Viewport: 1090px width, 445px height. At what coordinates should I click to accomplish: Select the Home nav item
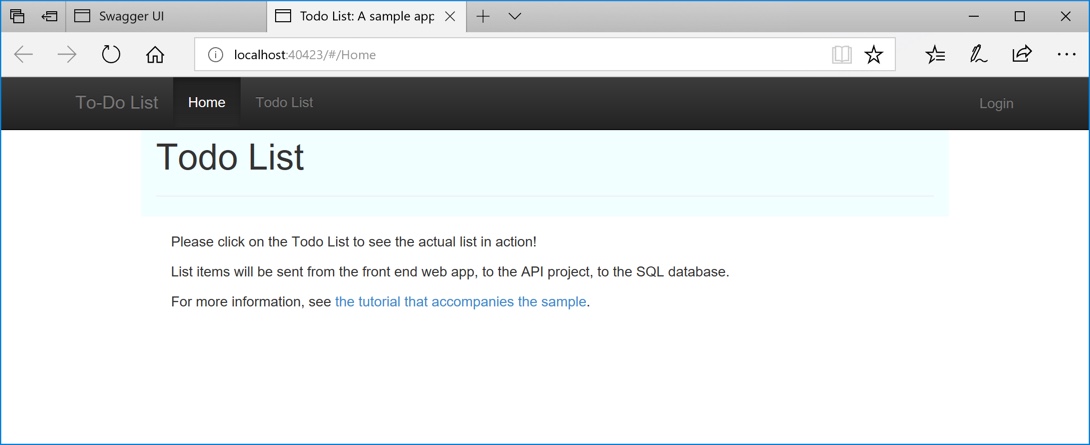click(x=207, y=102)
